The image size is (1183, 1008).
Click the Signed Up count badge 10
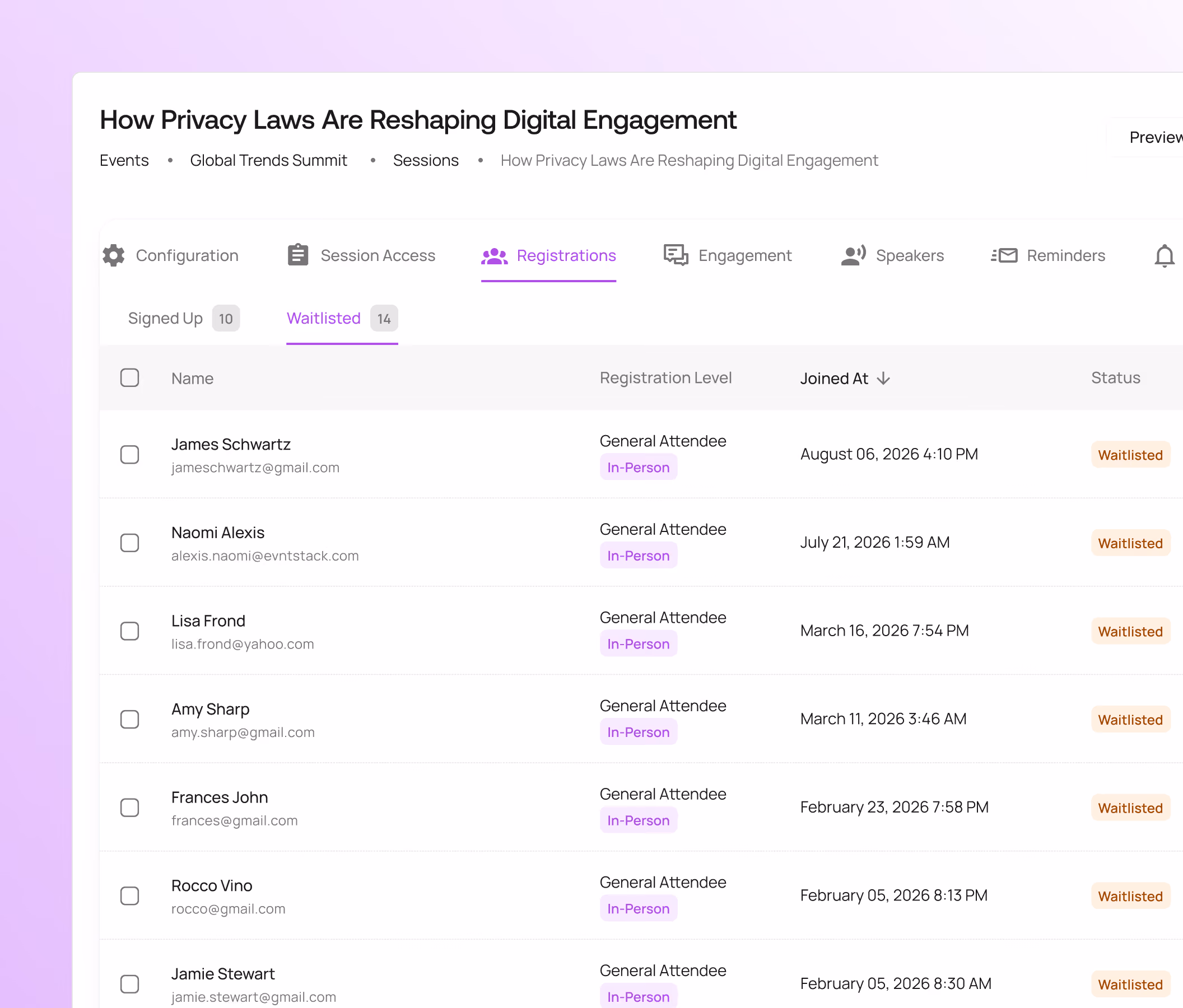tap(226, 319)
